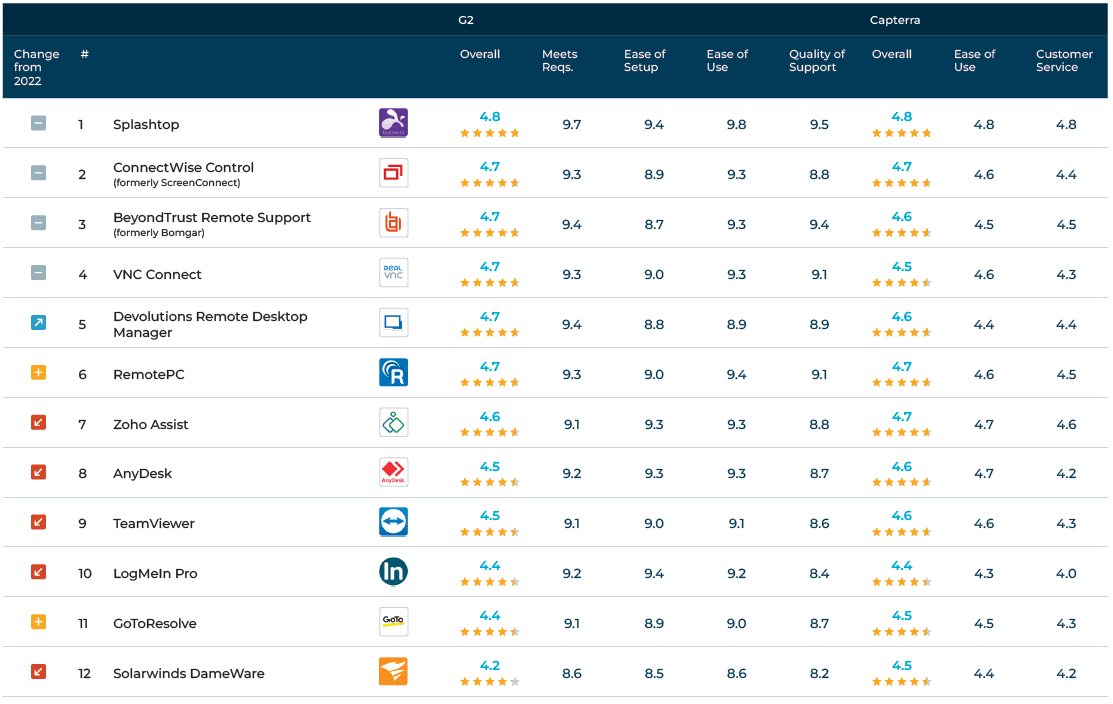Viewport: 1113px width, 704px height.
Task: Click the RealVNC logo icon
Action: click(393, 273)
